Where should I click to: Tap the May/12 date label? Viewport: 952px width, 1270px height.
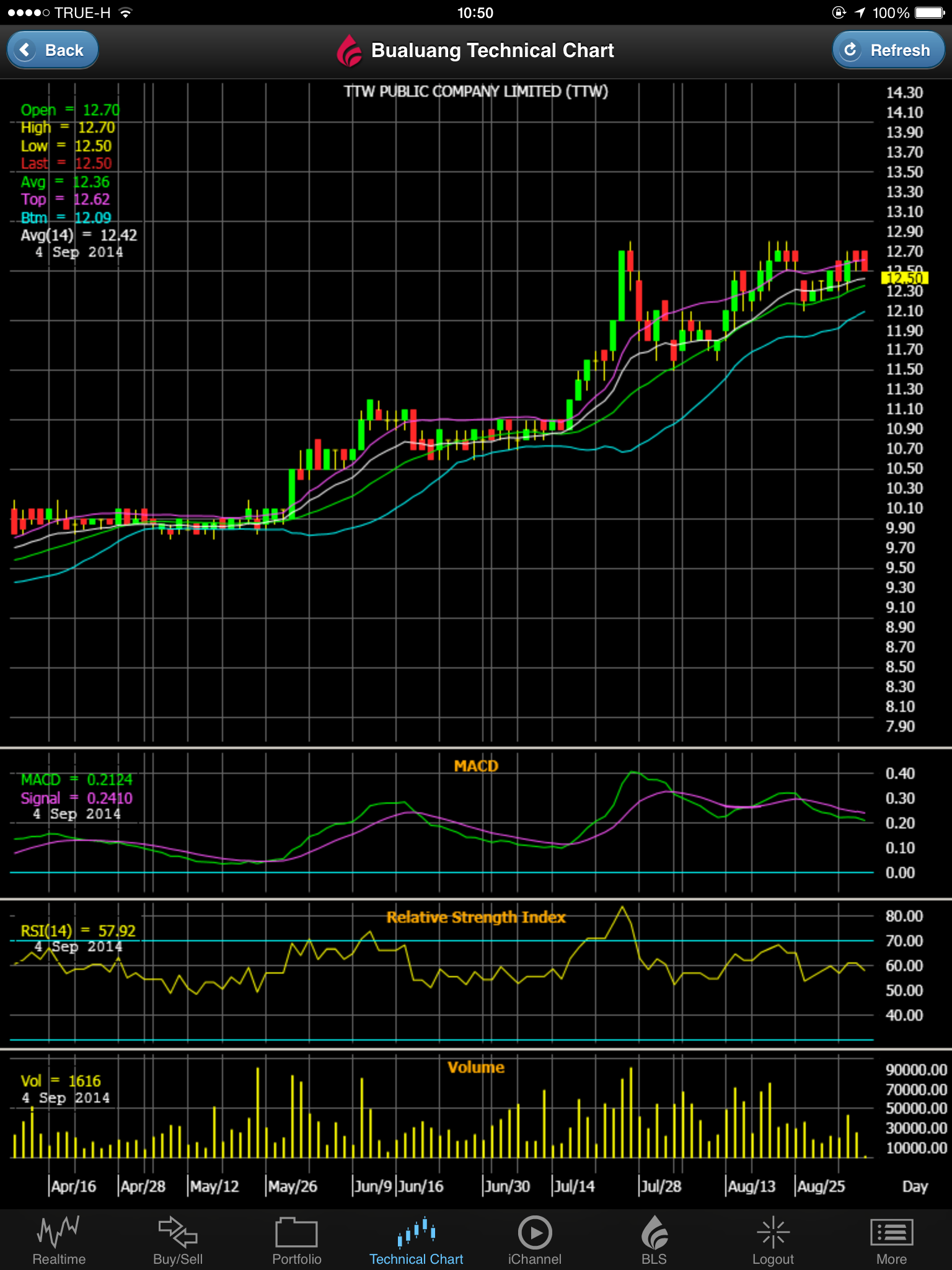[x=214, y=1186]
